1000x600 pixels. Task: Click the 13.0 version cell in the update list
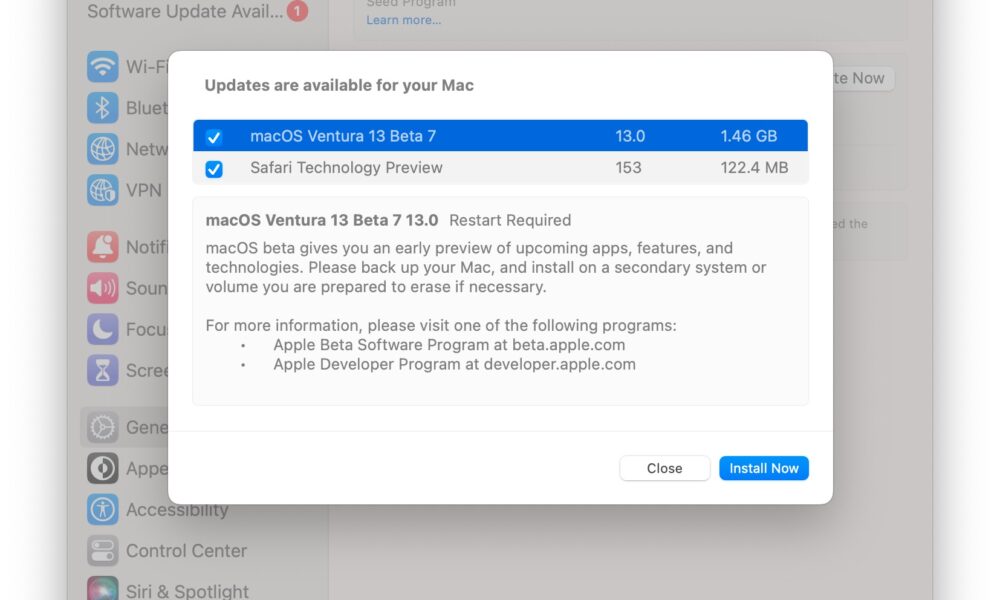click(630, 136)
